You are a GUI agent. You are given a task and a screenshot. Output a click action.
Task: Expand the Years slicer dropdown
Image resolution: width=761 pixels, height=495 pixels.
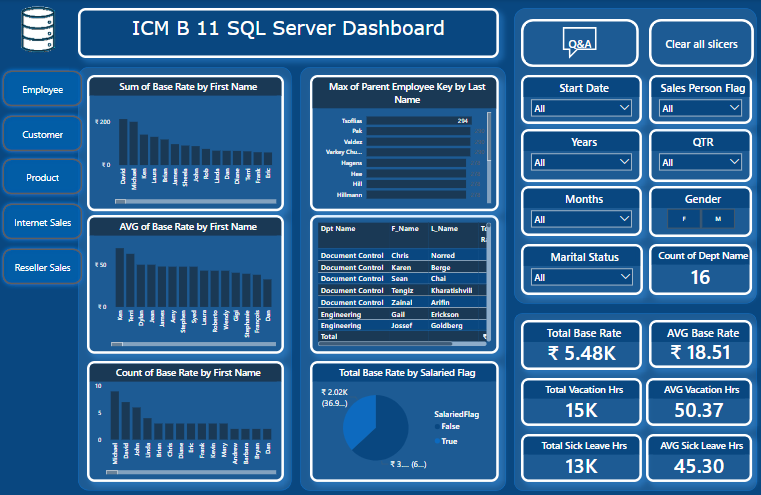(x=581, y=162)
